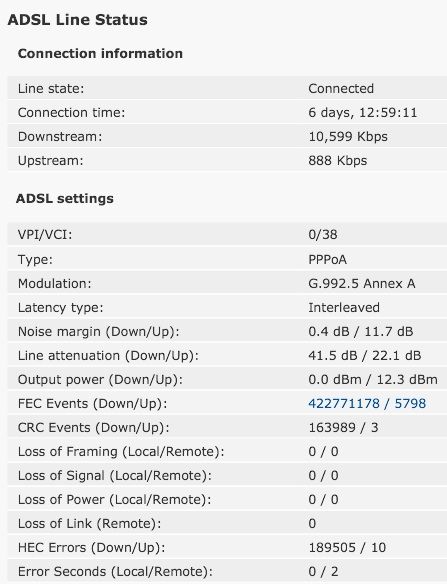Select the ADSL Line Status heading
Image resolution: width=447 pixels, height=584 pixels.
click(x=77, y=20)
